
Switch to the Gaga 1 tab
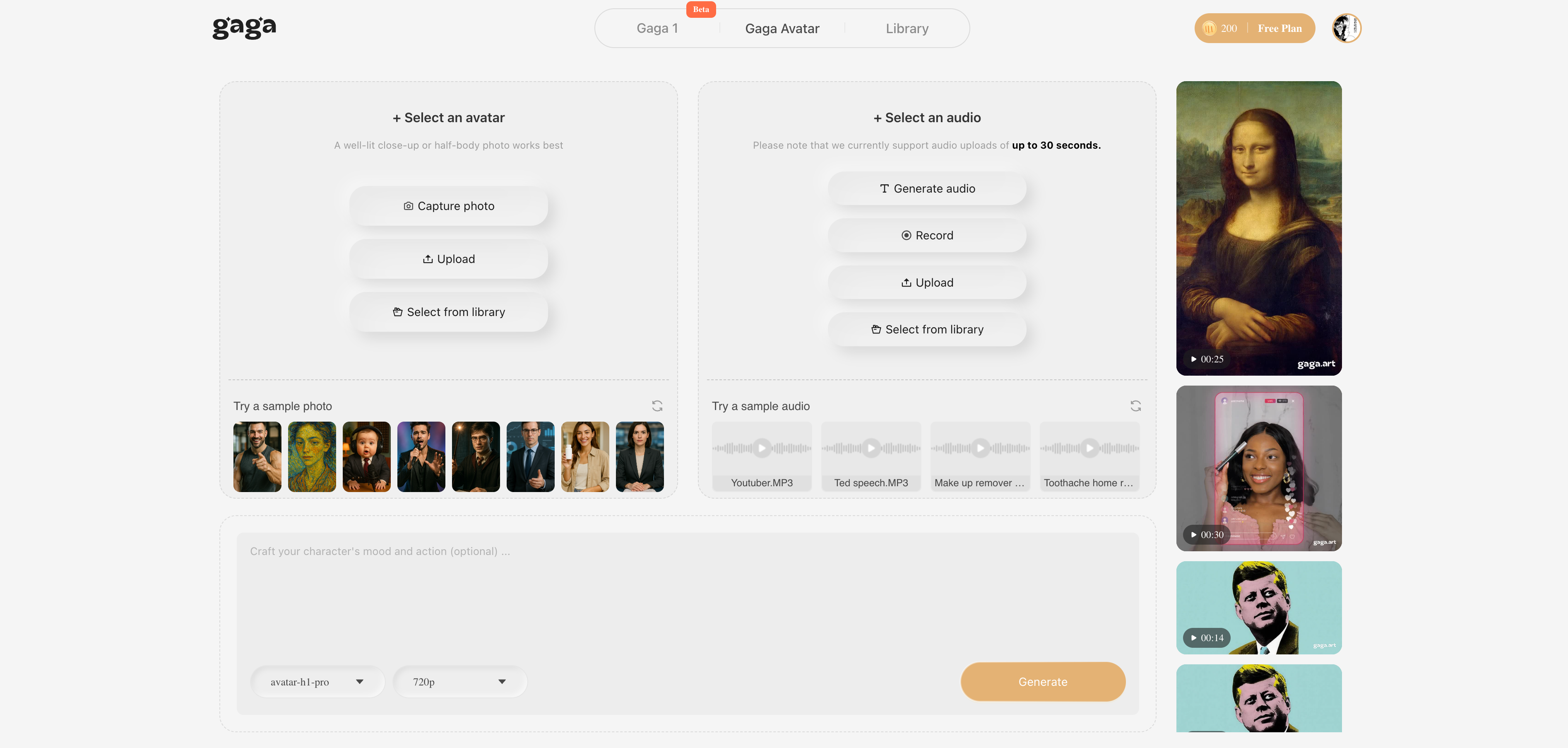657,28
